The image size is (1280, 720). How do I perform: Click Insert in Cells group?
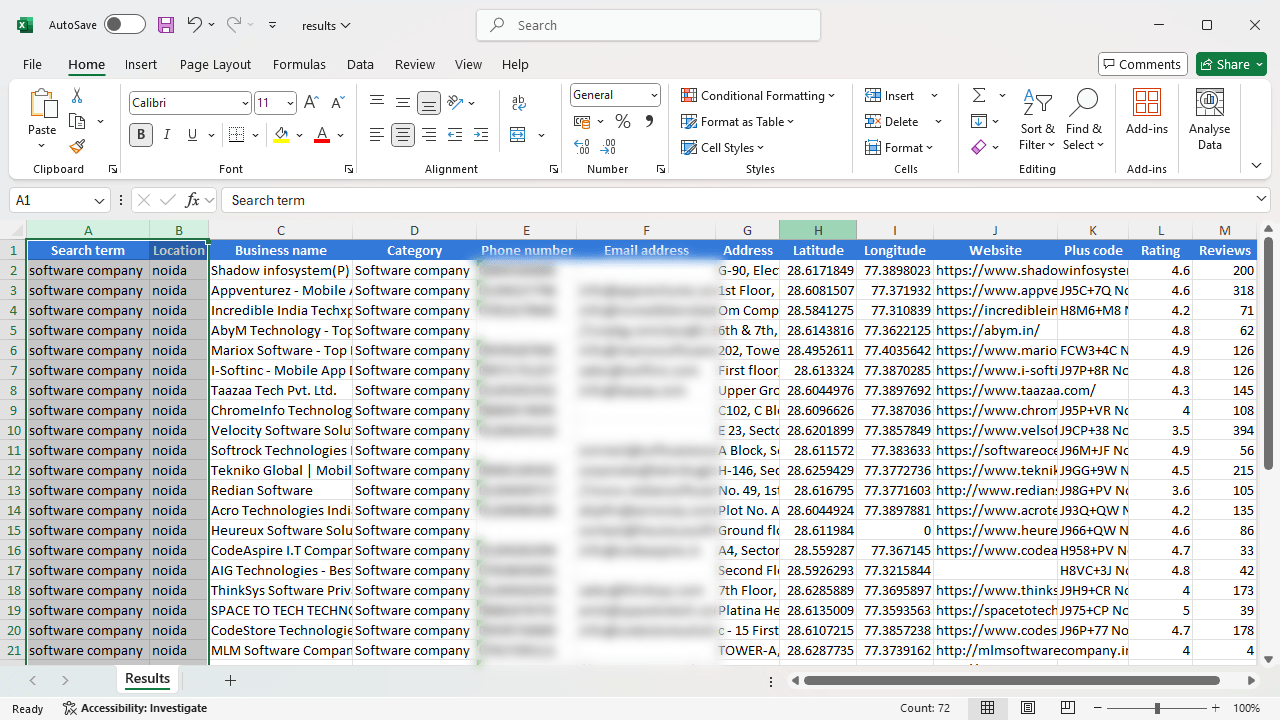point(890,95)
